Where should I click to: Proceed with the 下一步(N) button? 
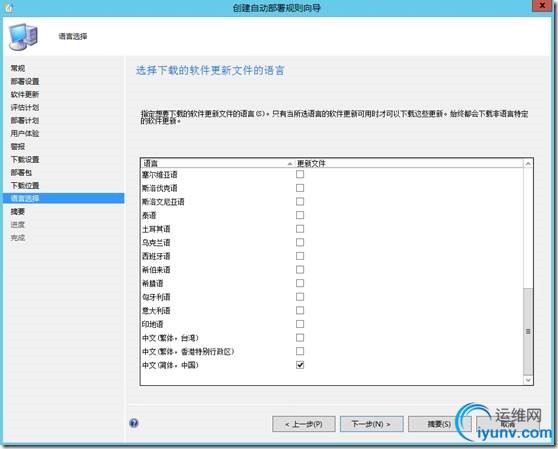point(372,424)
